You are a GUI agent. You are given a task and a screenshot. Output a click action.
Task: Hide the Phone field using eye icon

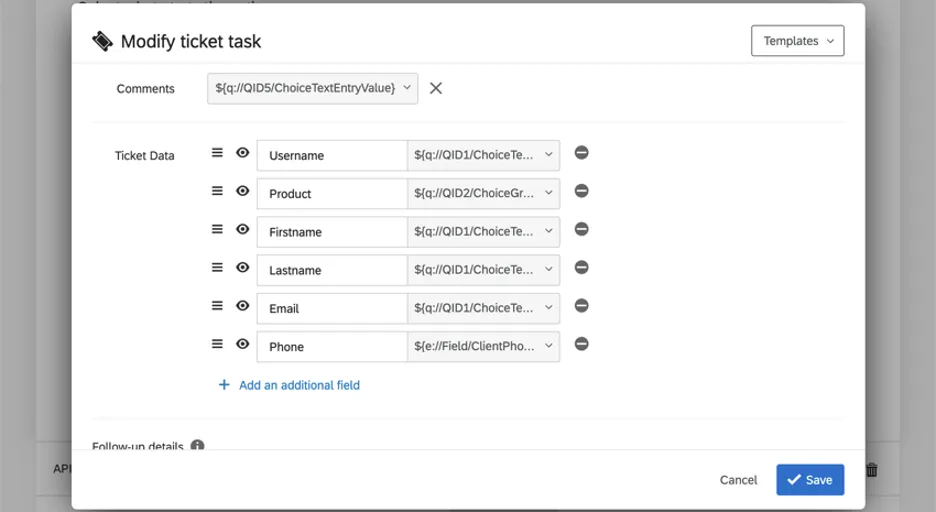click(242, 344)
